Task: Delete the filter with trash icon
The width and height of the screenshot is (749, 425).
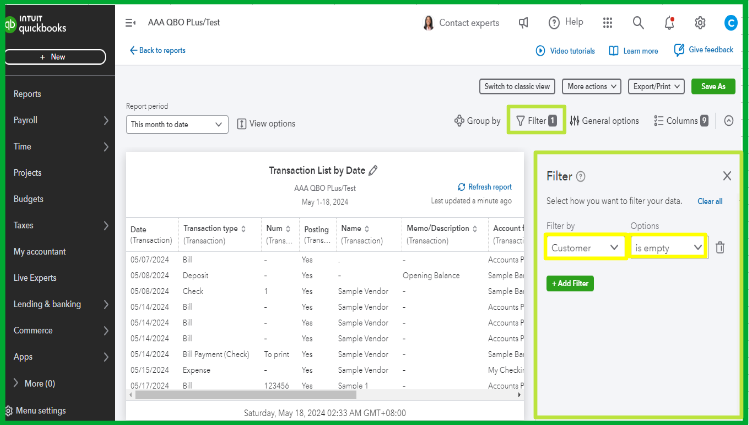Action: point(720,247)
